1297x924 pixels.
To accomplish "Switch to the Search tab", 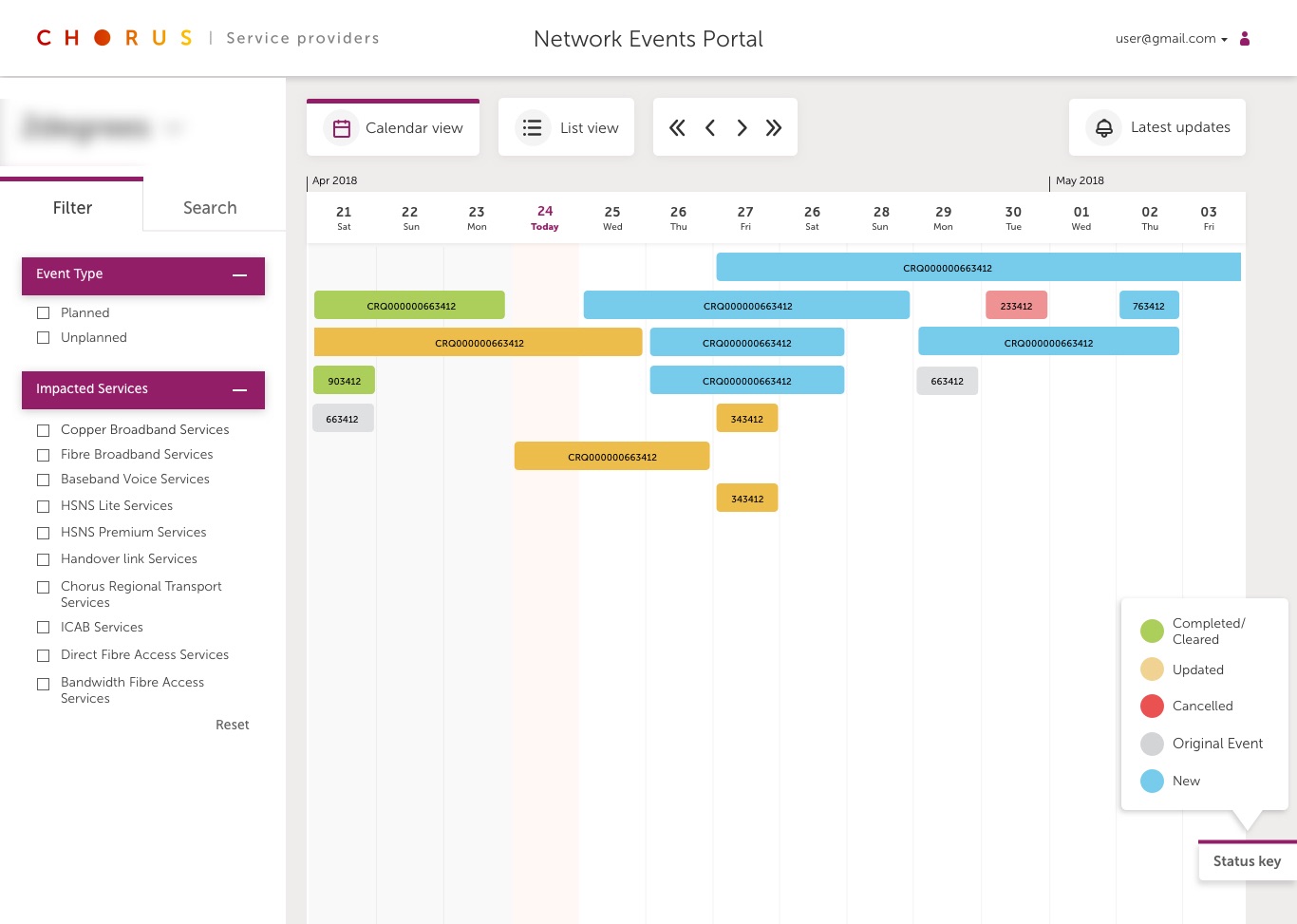I will (210, 207).
